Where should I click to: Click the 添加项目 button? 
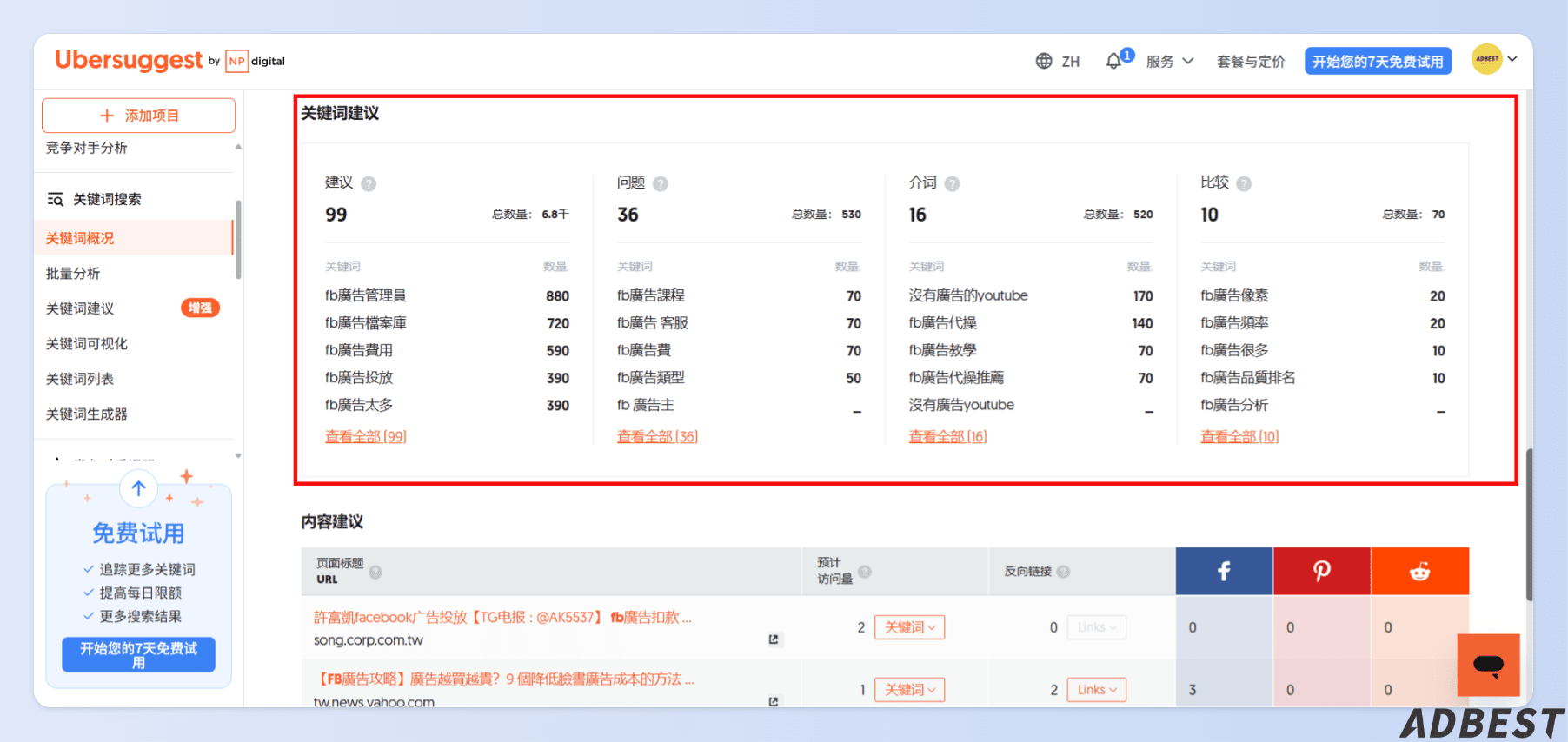(x=138, y=116)
